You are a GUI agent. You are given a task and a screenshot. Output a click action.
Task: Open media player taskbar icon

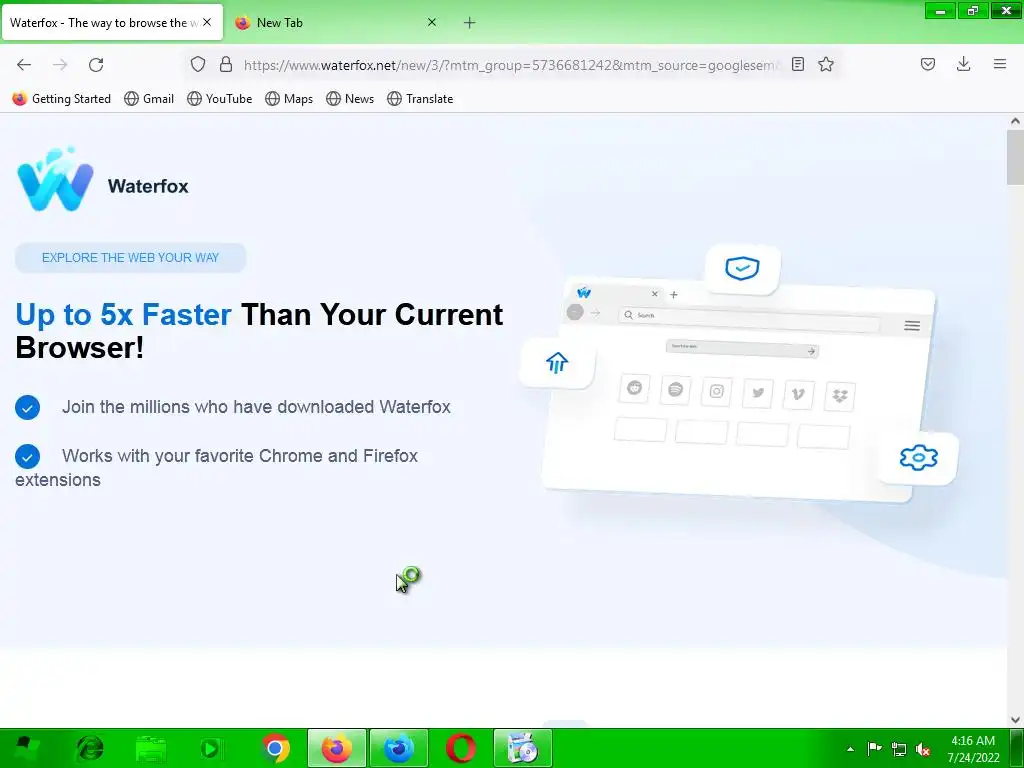tap(212, 748)
